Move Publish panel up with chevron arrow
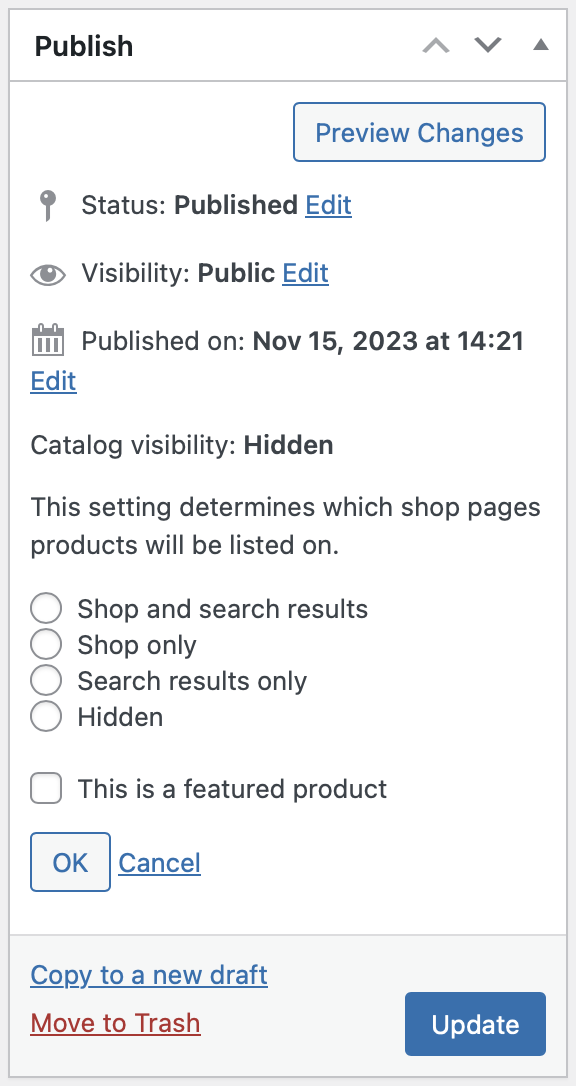Viewport: 576px width, 1086px height. tap(436, 46)
